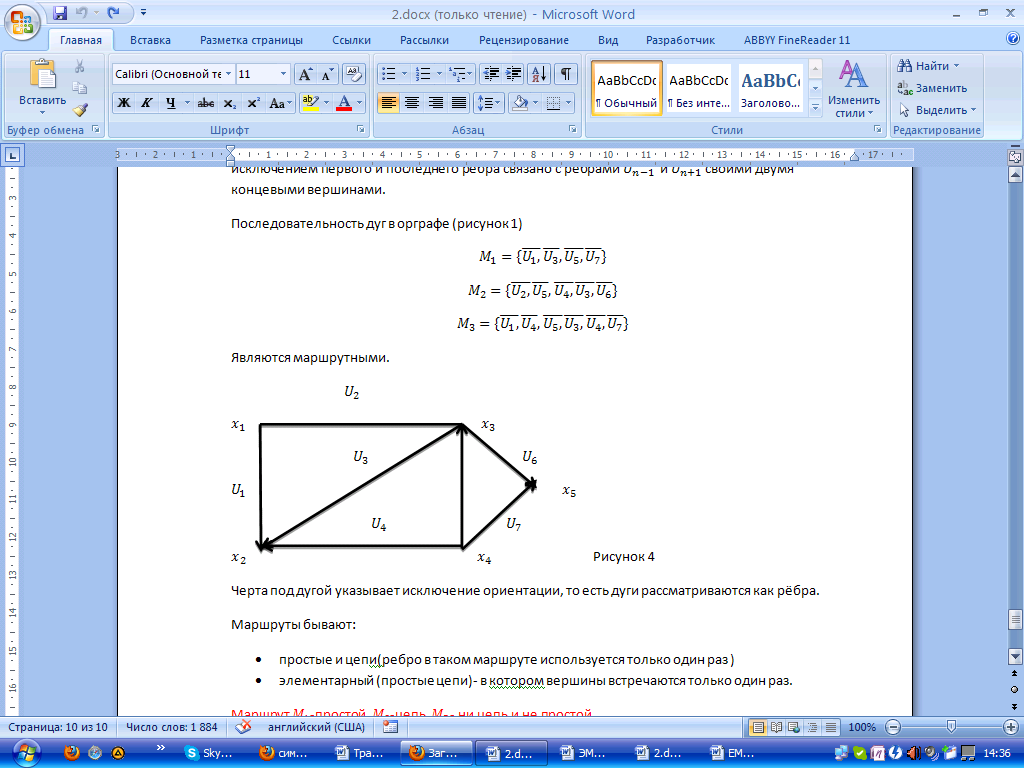
Task: Click the Office button logo
Action: click(x=22, y=22)
